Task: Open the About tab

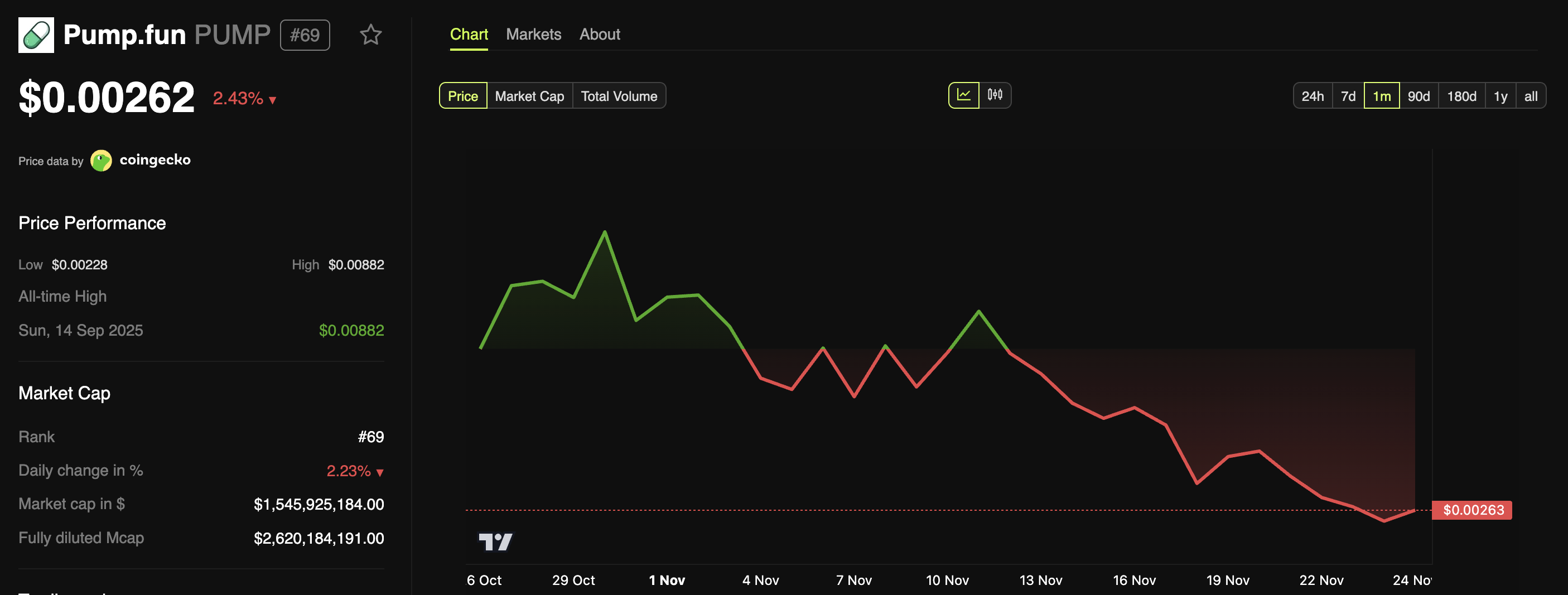Action: tap(600, 34)
